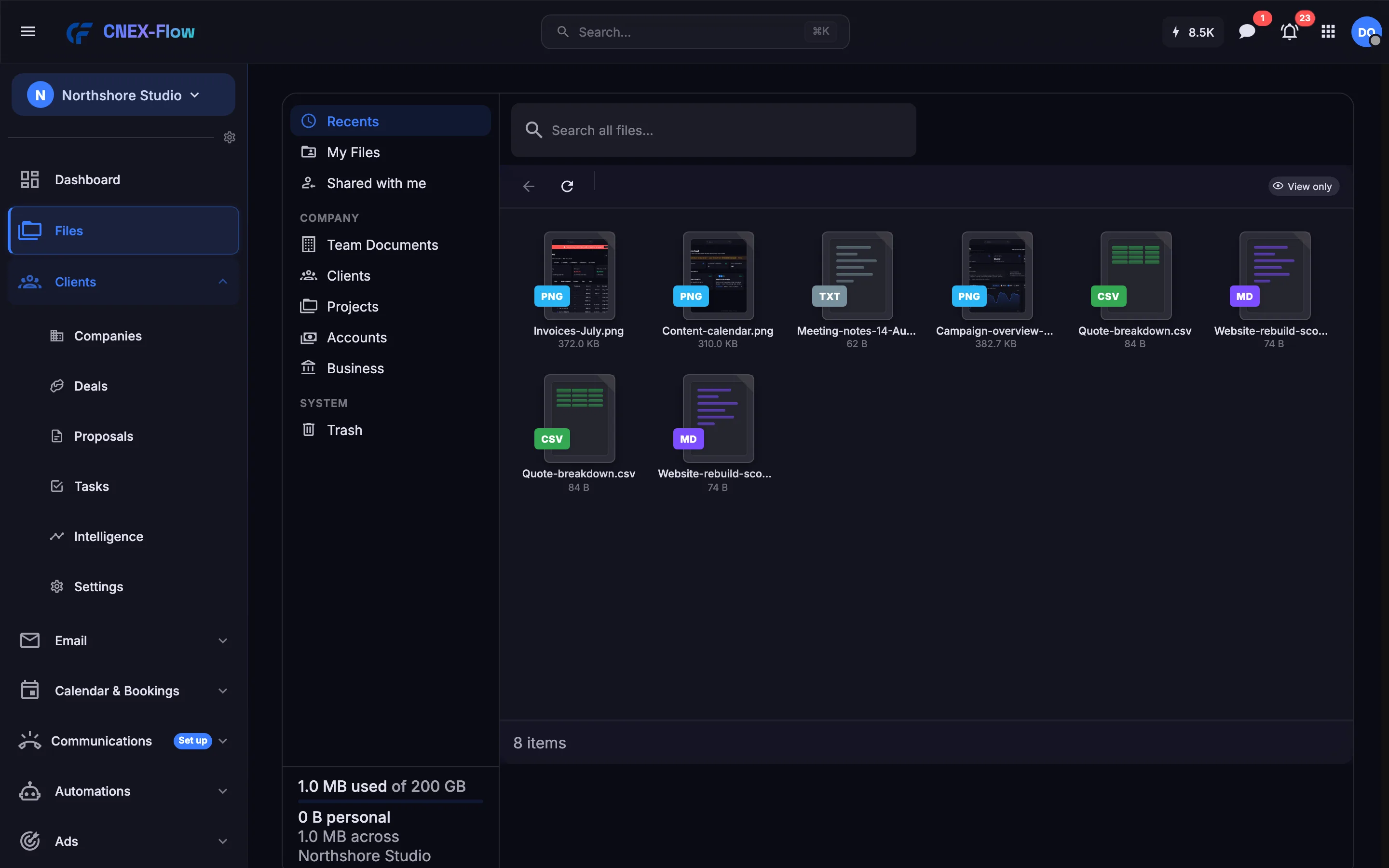Viewport: 1389px width, 868px height.
Task: Select the Content-calendar.png thumbnail
Action: click(718, 275)
